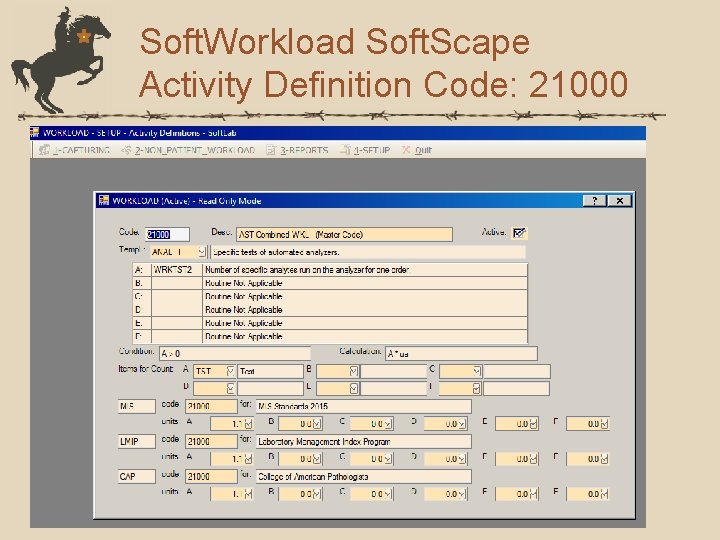Click the 4-SETUP tool icon
This screenshot has width=720, height=540.
345,150
